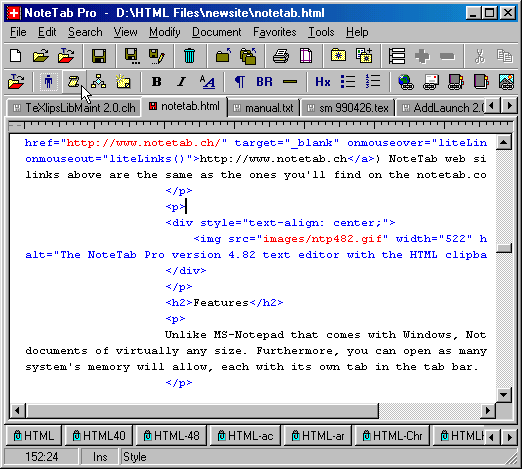Screen dimensions: 522x469
Task: Open the Modify menu
Action: tap(165, 32)
